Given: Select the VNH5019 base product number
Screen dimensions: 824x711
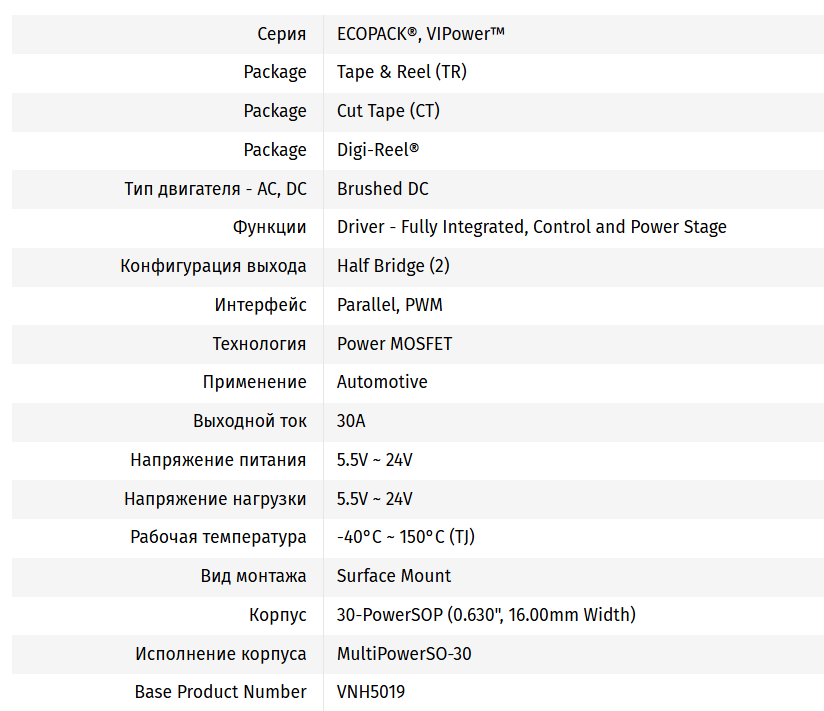Looking at the screenshot, I should tap(370, 692).
